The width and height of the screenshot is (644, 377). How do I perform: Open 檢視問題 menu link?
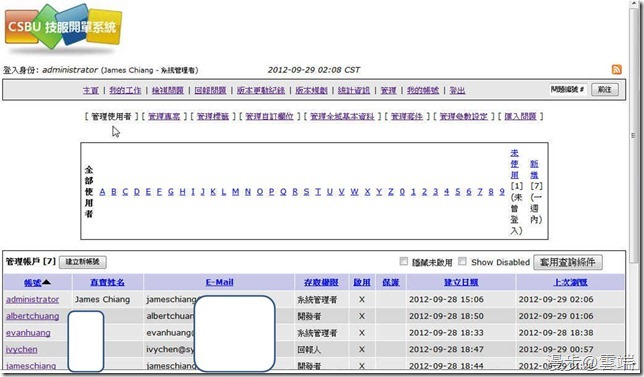[168, 90]
